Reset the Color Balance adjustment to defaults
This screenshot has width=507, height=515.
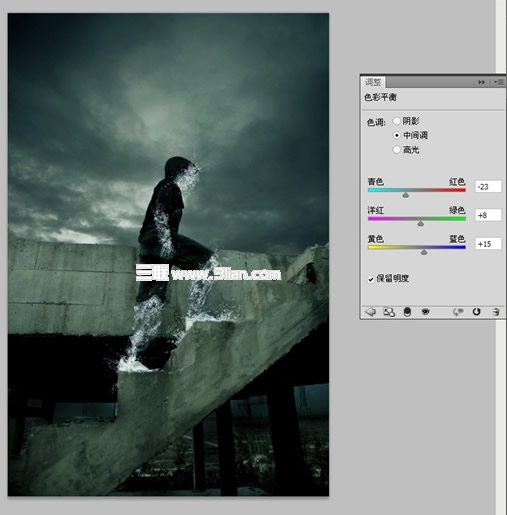476,312
